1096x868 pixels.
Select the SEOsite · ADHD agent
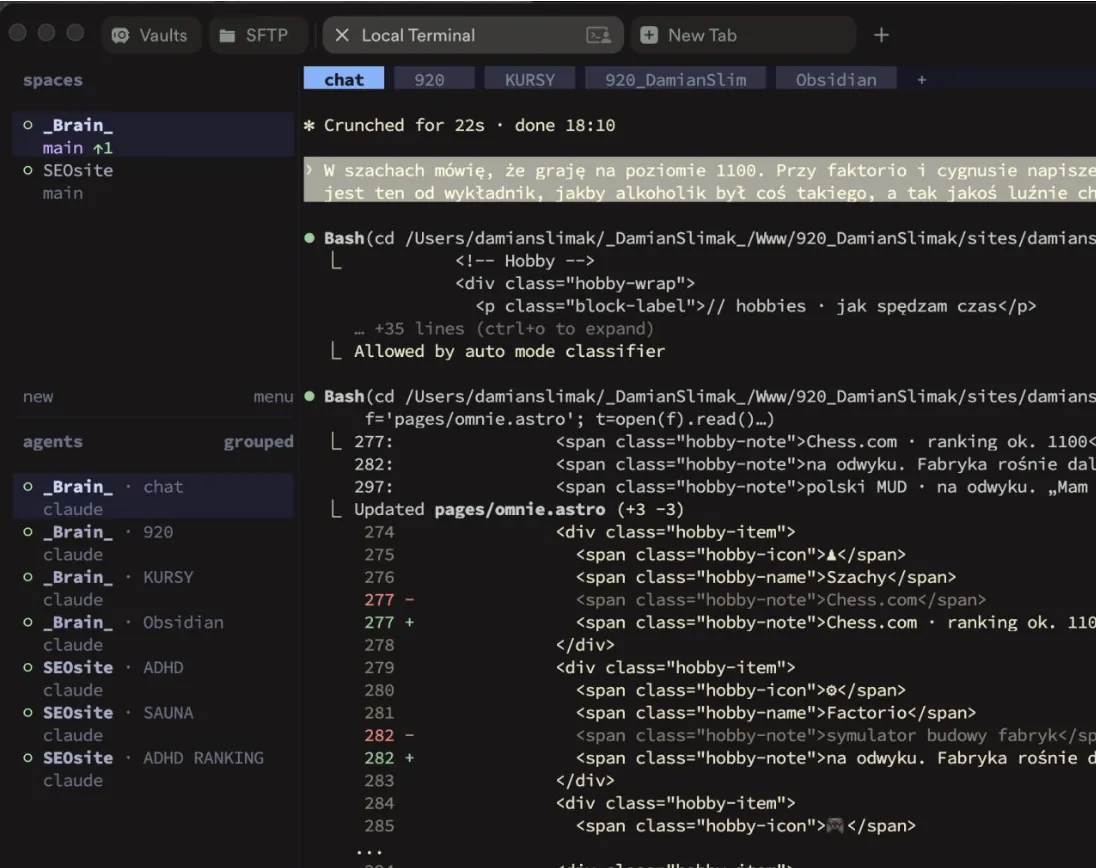click(x=154, y=678)
